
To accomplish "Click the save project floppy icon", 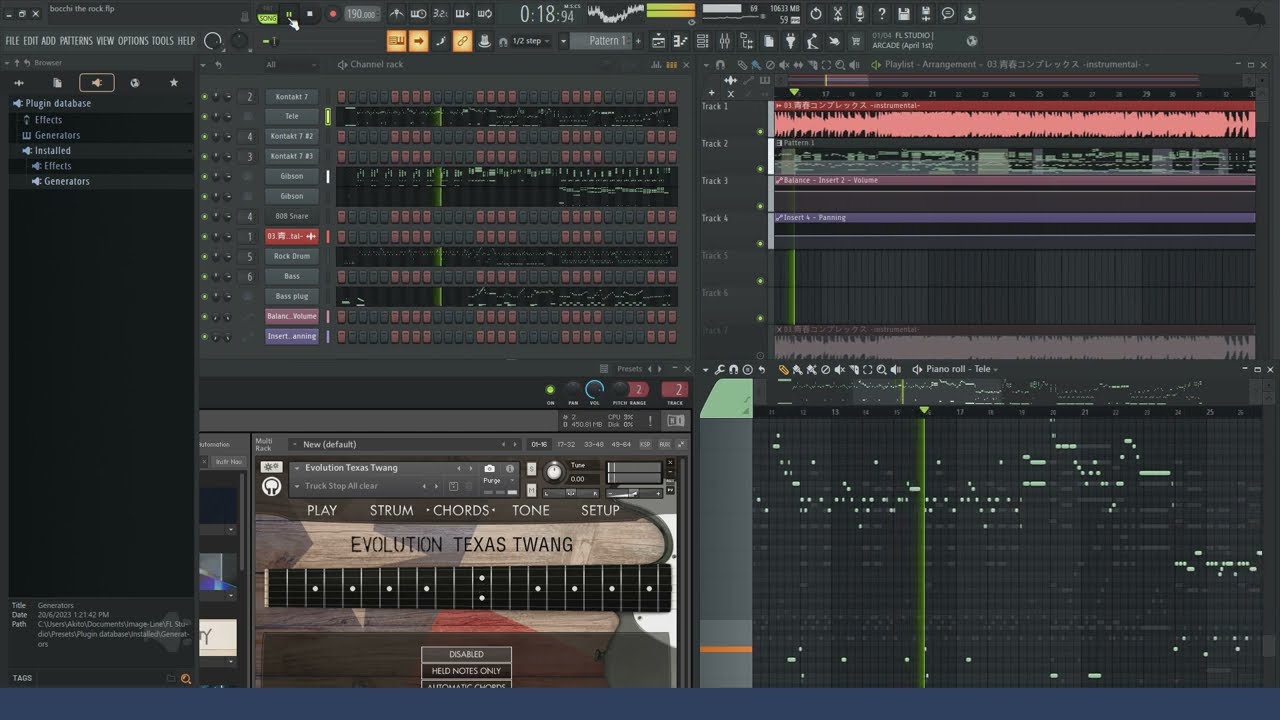I will (904, 14).
